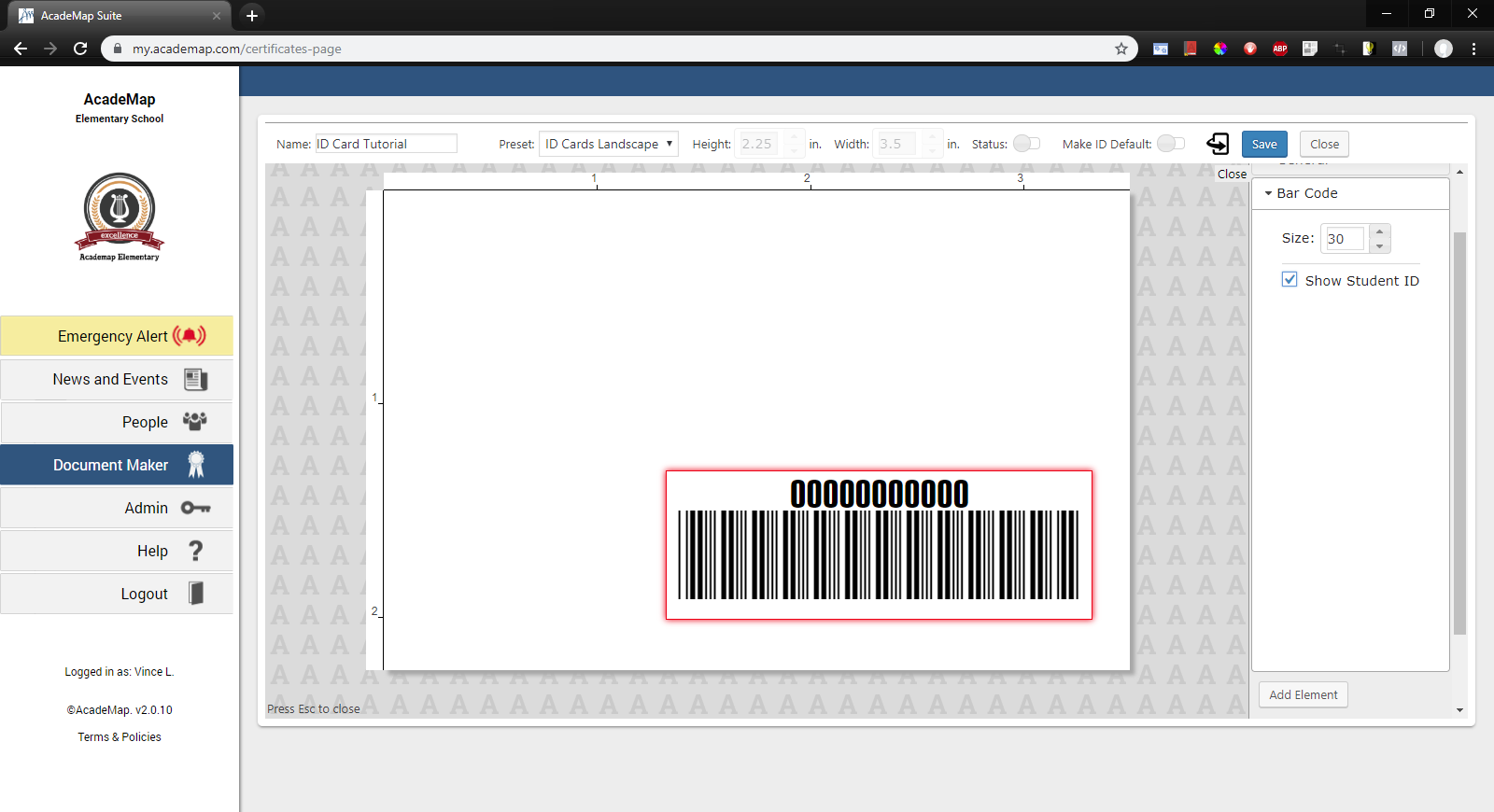Viewport: 1494px width, 812px height.
Task: Open the red stop-hand extension
Action: pos(1250,49)
